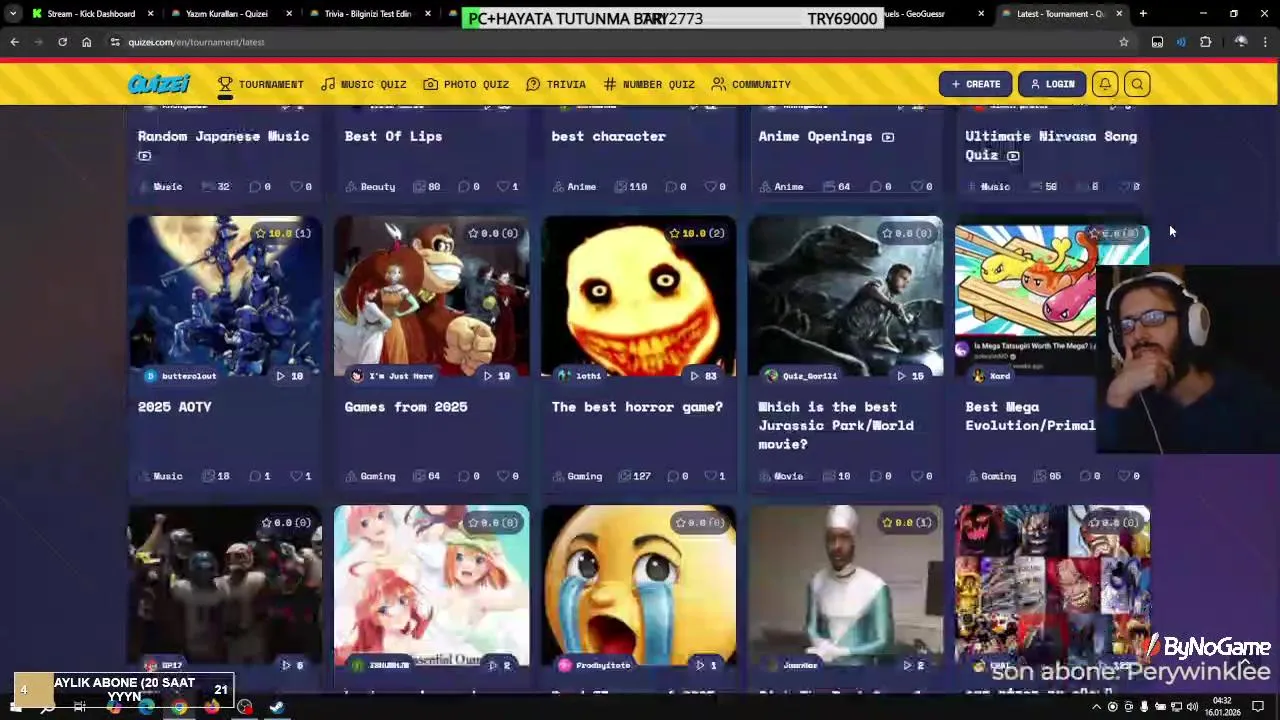Open the Number Quiz section

click(648, 84)
